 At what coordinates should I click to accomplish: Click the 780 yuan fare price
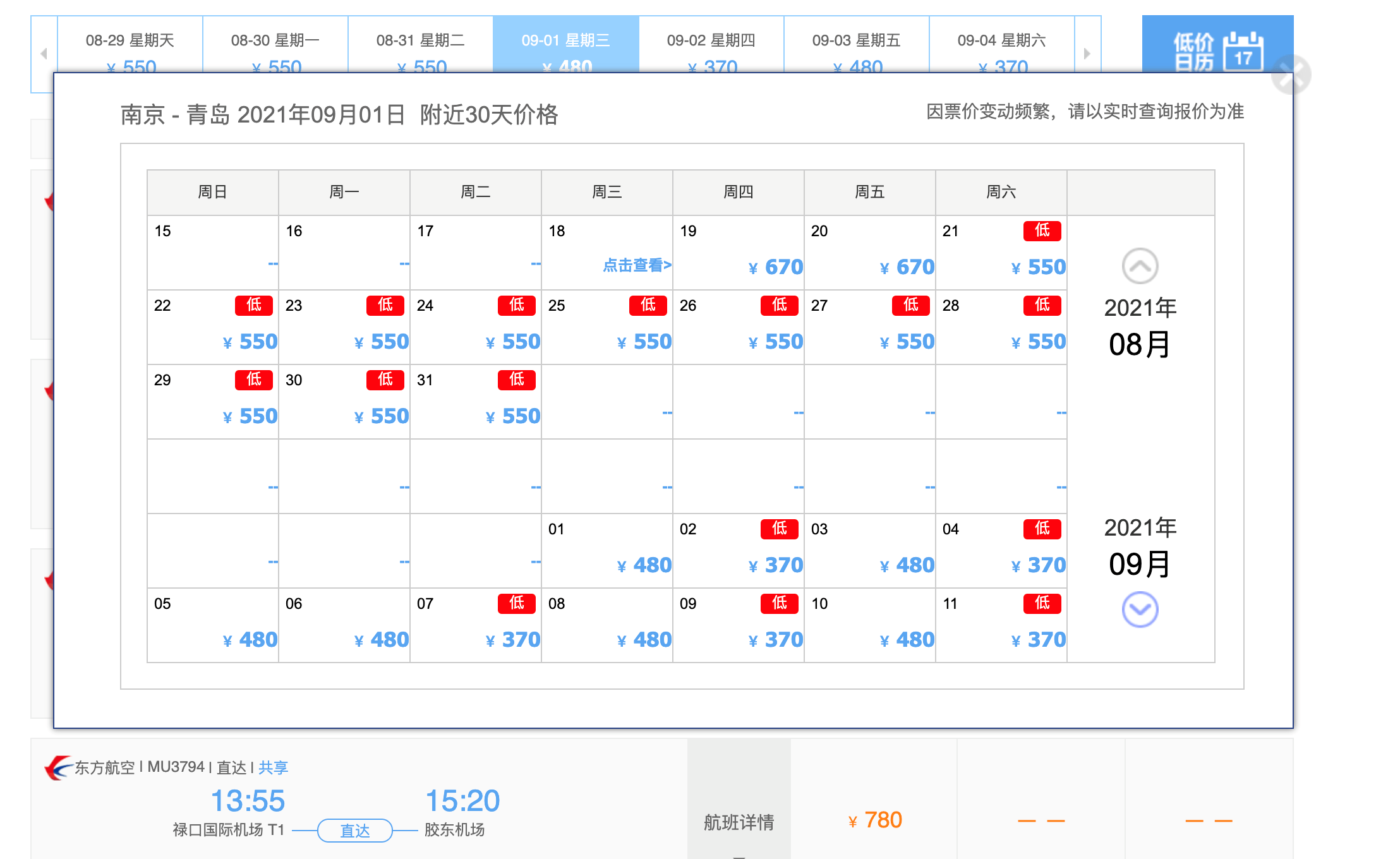(875, 820)
